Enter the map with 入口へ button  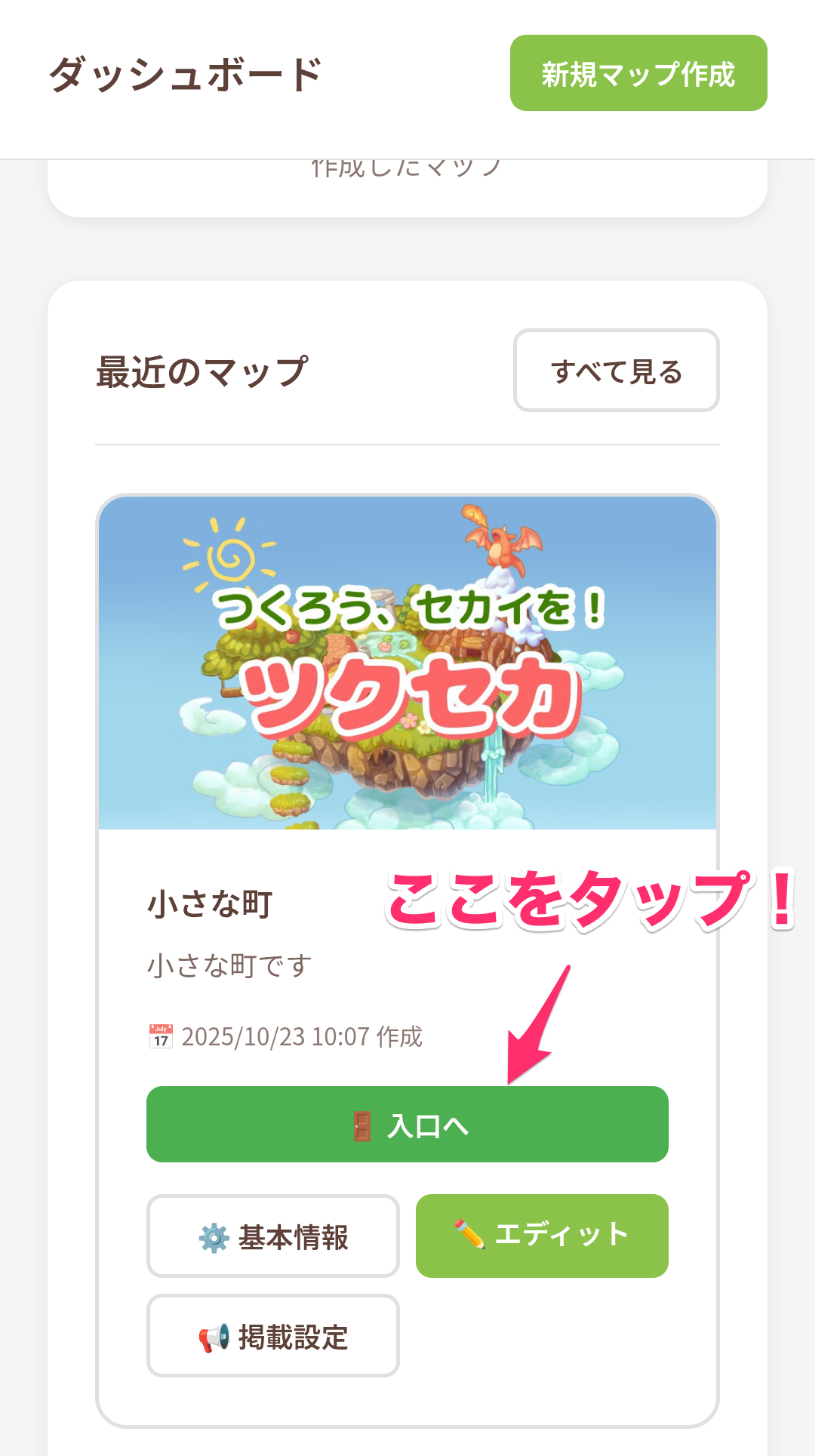408,1125
